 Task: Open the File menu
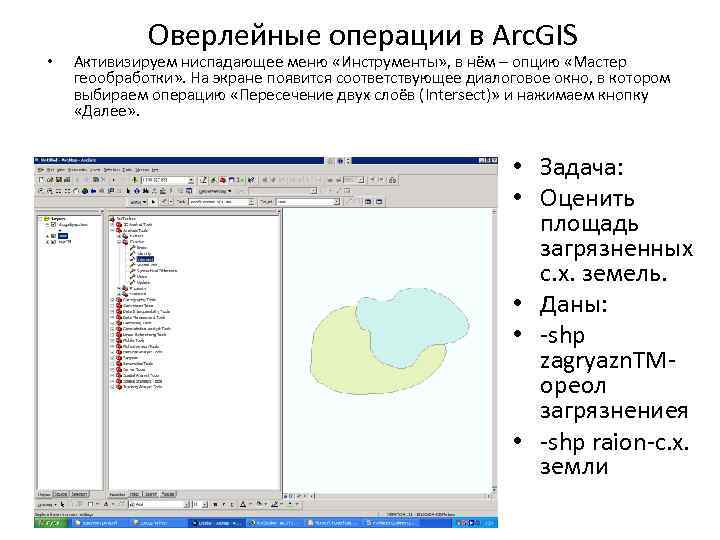[40, 170]
